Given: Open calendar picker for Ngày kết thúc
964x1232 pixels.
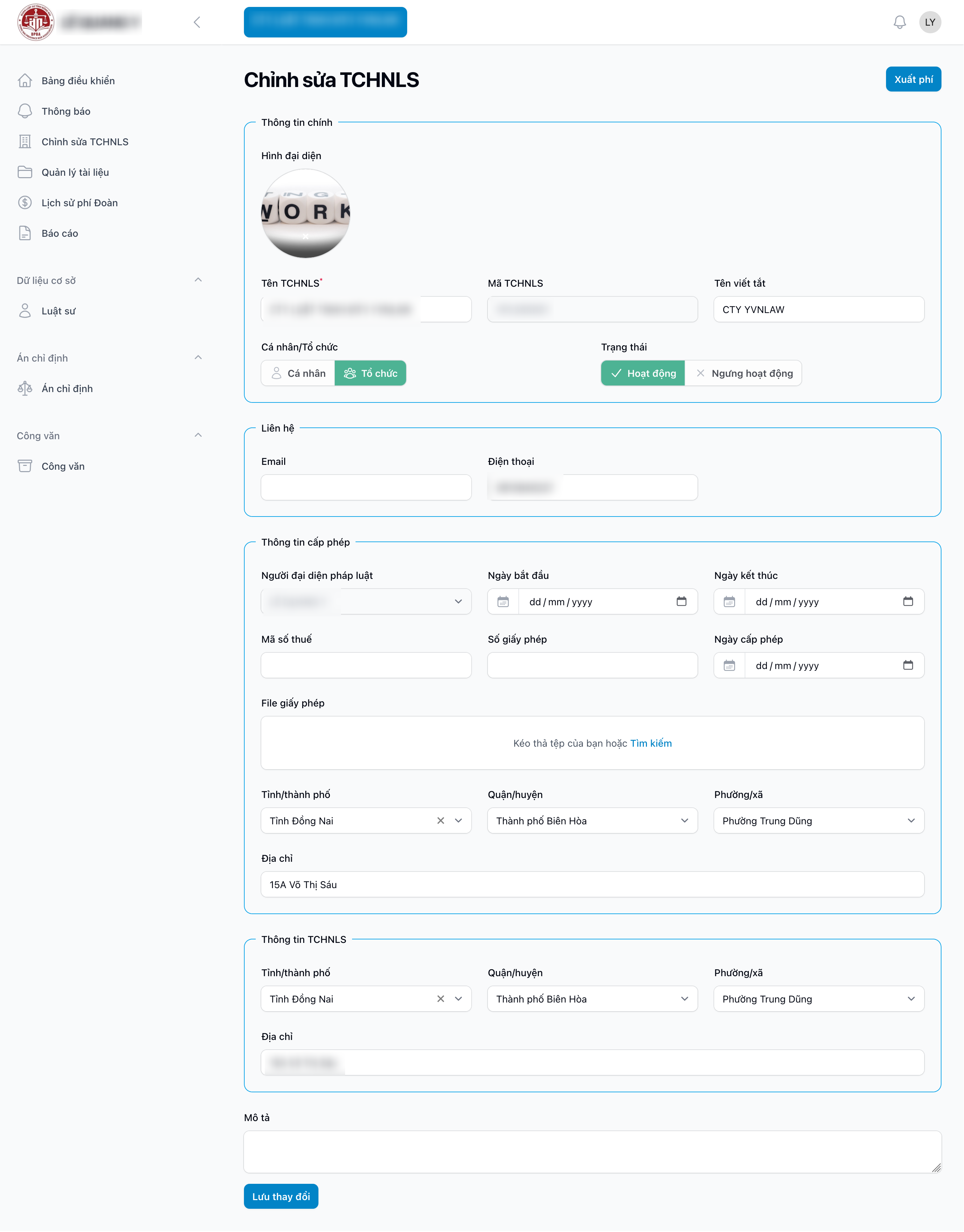Looking at the screenshot, I should coord(908,601).
